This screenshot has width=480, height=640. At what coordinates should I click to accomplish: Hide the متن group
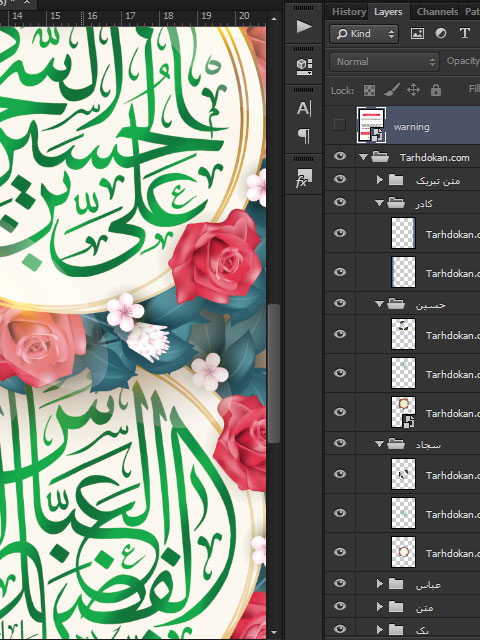click(340, 607)
